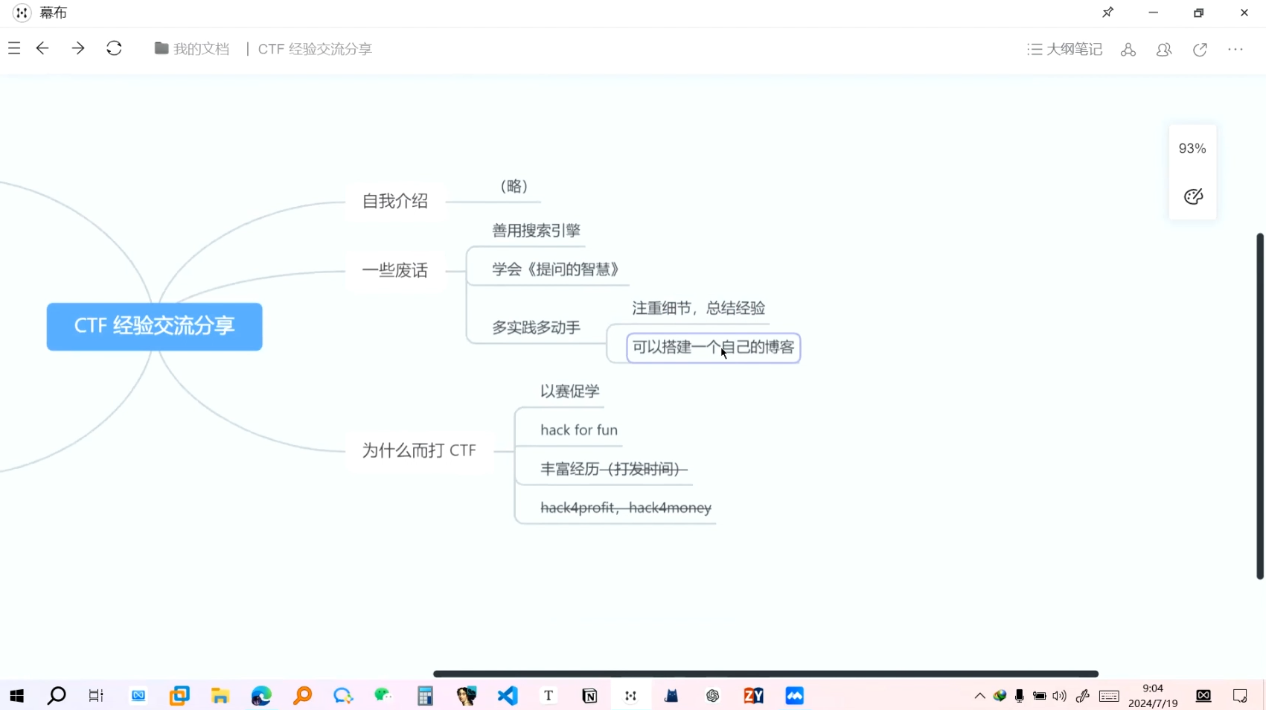The width and height of the screenshot is (1266, 710).
Task: Open the 我的文档 folder breadcrumb
Action: tap(192, 49)
